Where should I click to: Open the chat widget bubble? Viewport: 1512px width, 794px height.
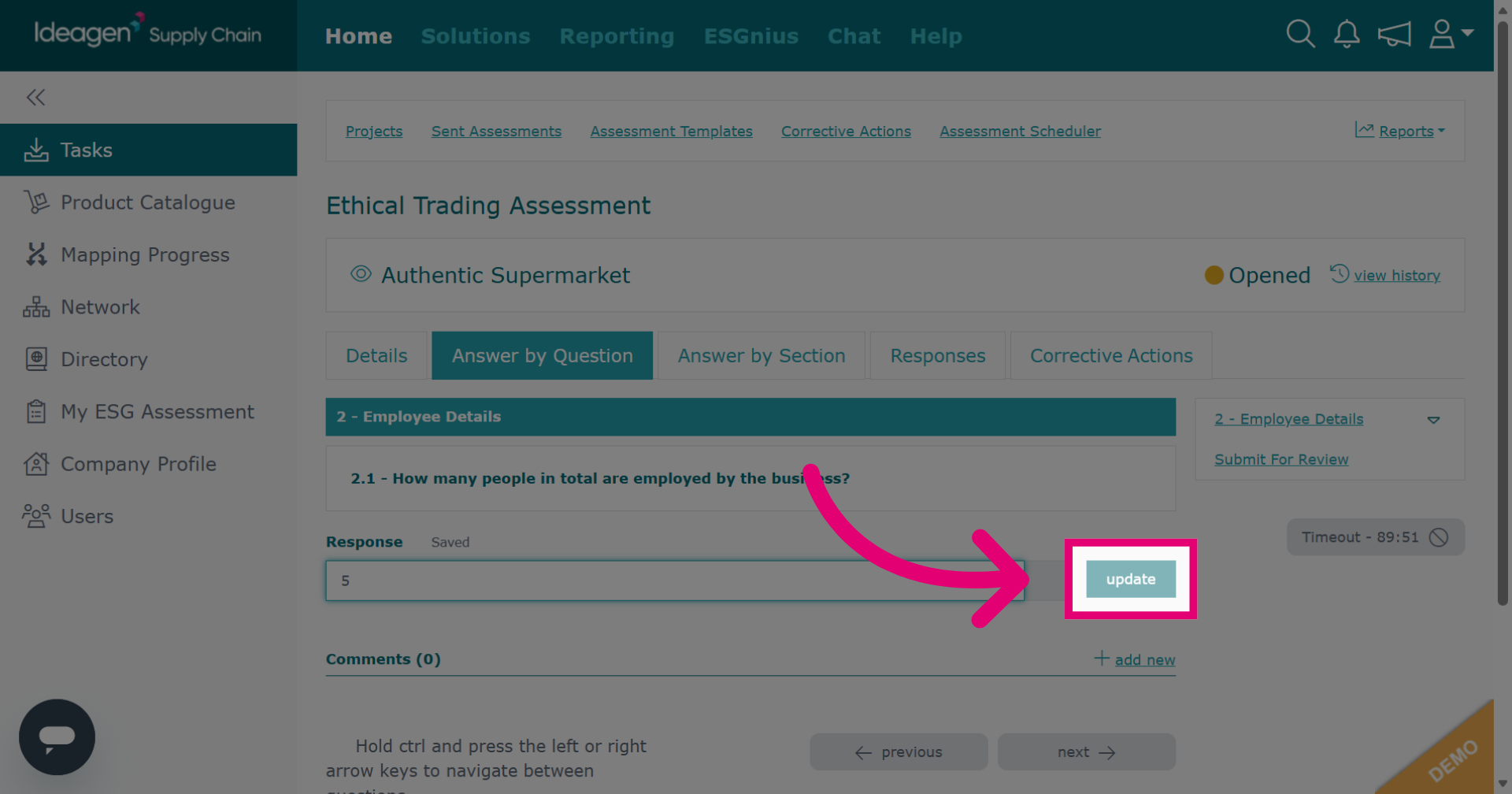pyautogui.click(x=57, y=737)
